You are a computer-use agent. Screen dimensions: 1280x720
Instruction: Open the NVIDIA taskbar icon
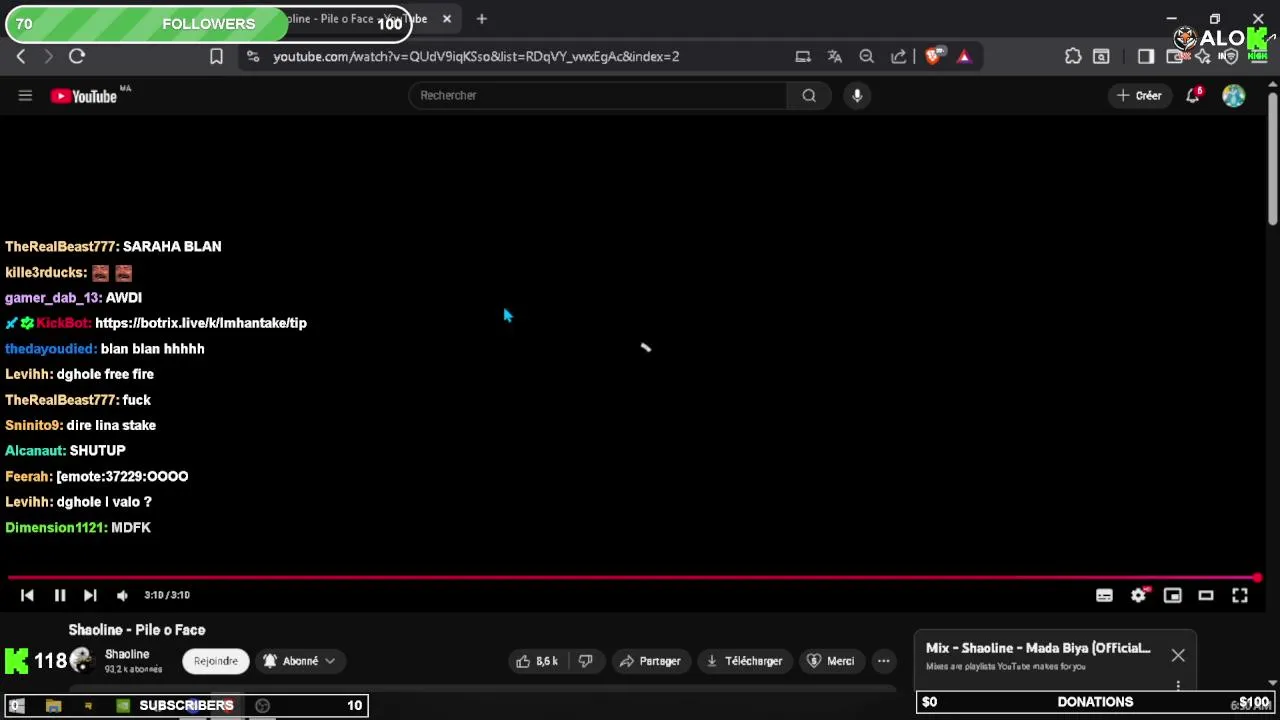coord(122,706)
